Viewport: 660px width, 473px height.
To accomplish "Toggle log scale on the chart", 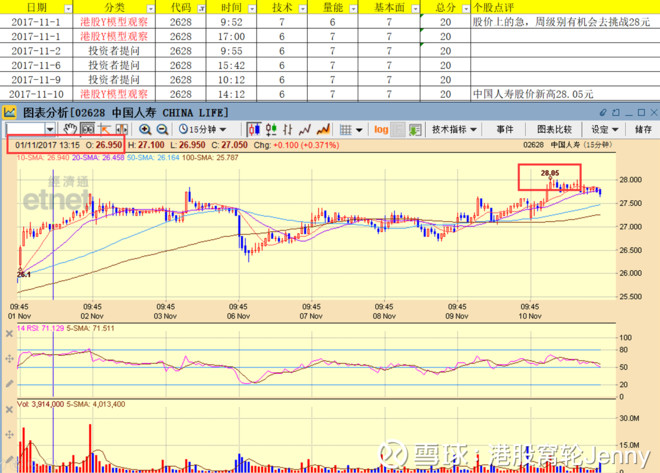I will coord(381,129).
